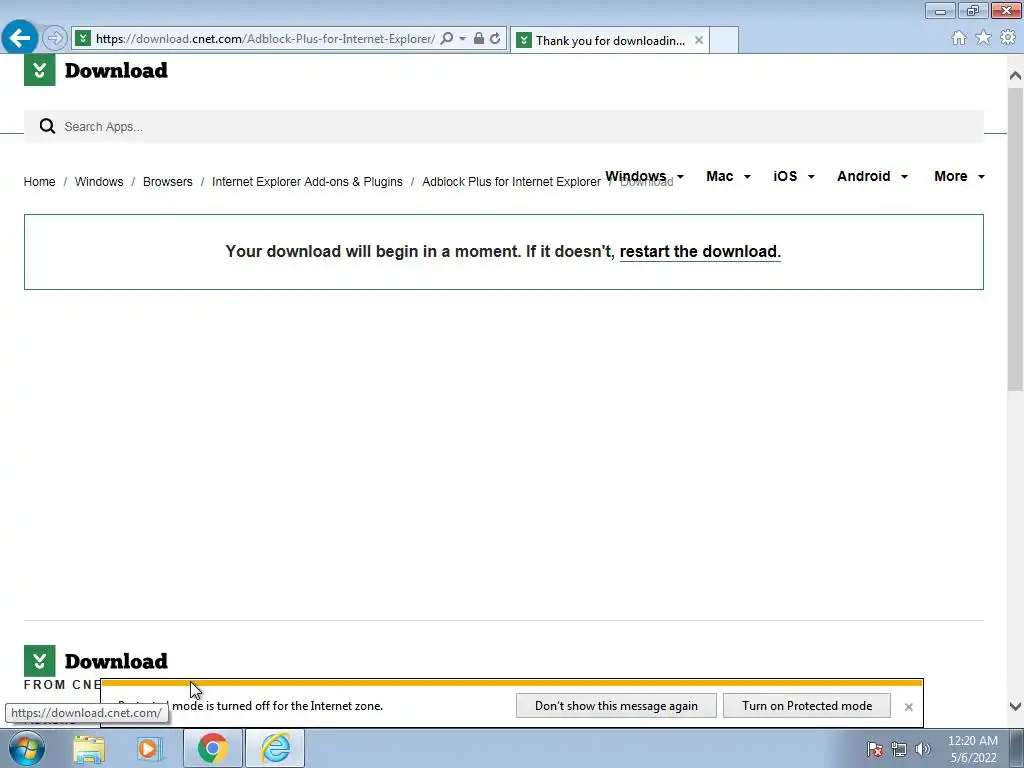Click the top green Download logo icon
This screenshot has width=1024, height=768.
40,70
